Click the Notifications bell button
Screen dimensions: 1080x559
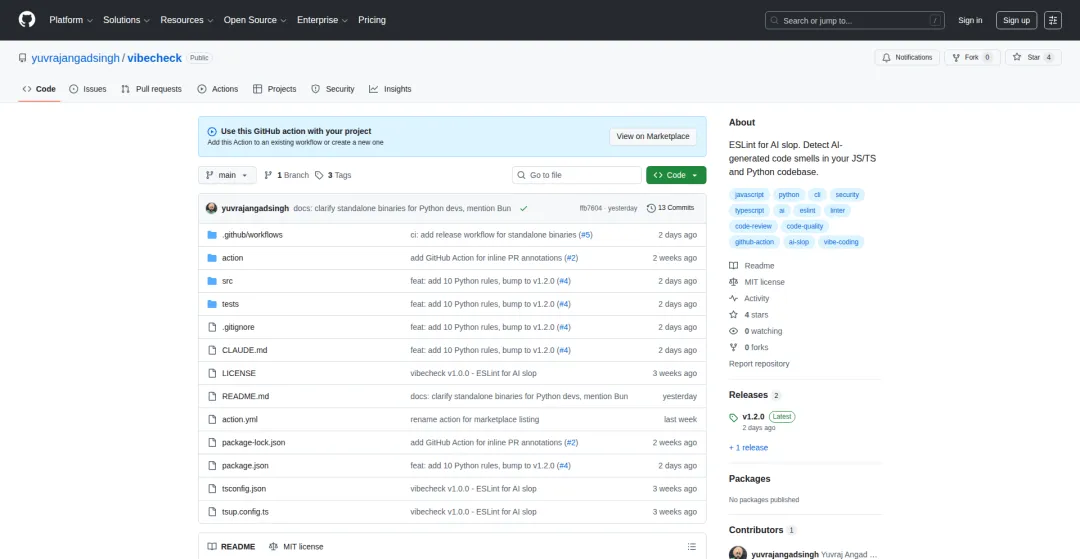click(x=907, y=58)
